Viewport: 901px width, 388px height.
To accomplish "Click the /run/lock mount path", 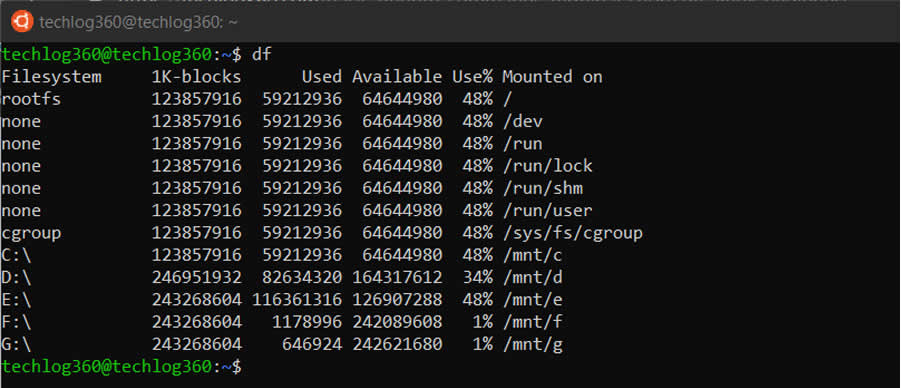I will tap(547, 166).
